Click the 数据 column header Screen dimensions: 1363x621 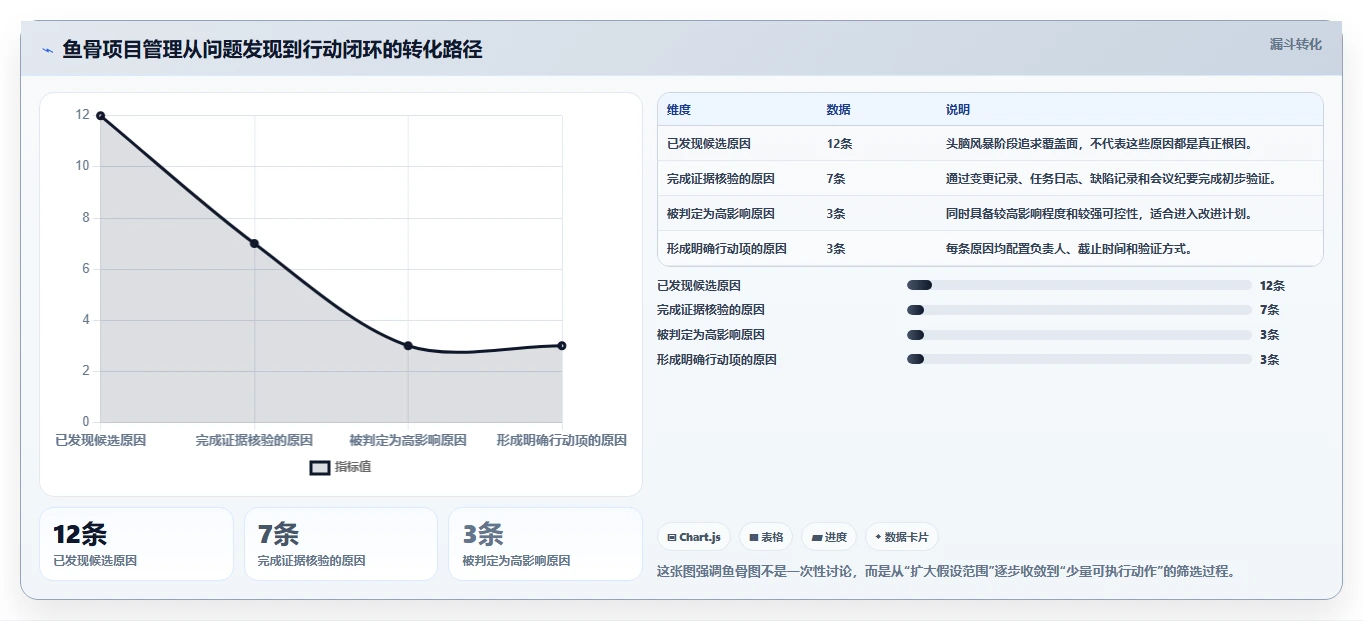click(x=839, y=110)
